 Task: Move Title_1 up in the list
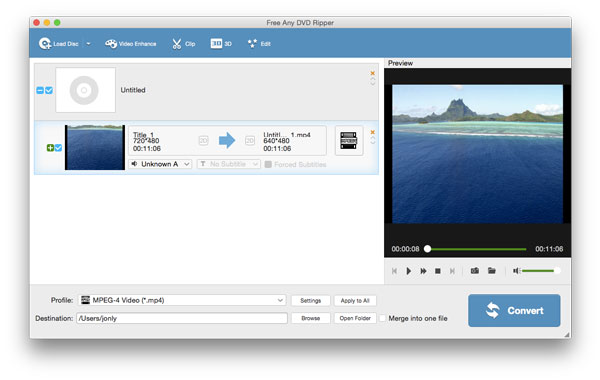[x=373, y=138]
